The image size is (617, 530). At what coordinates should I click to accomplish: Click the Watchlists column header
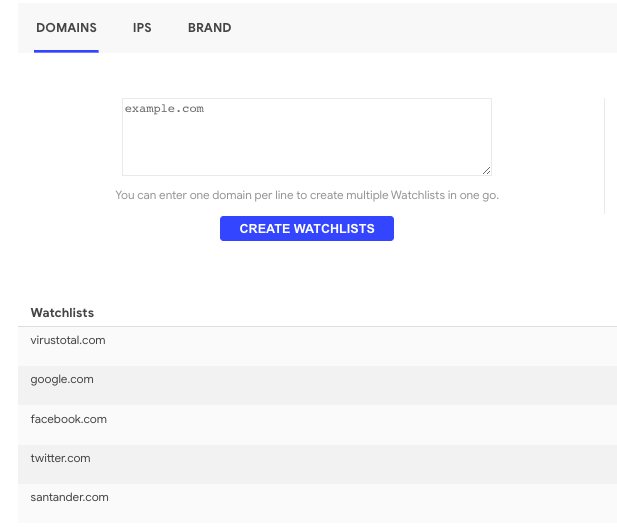coord(62,313)
